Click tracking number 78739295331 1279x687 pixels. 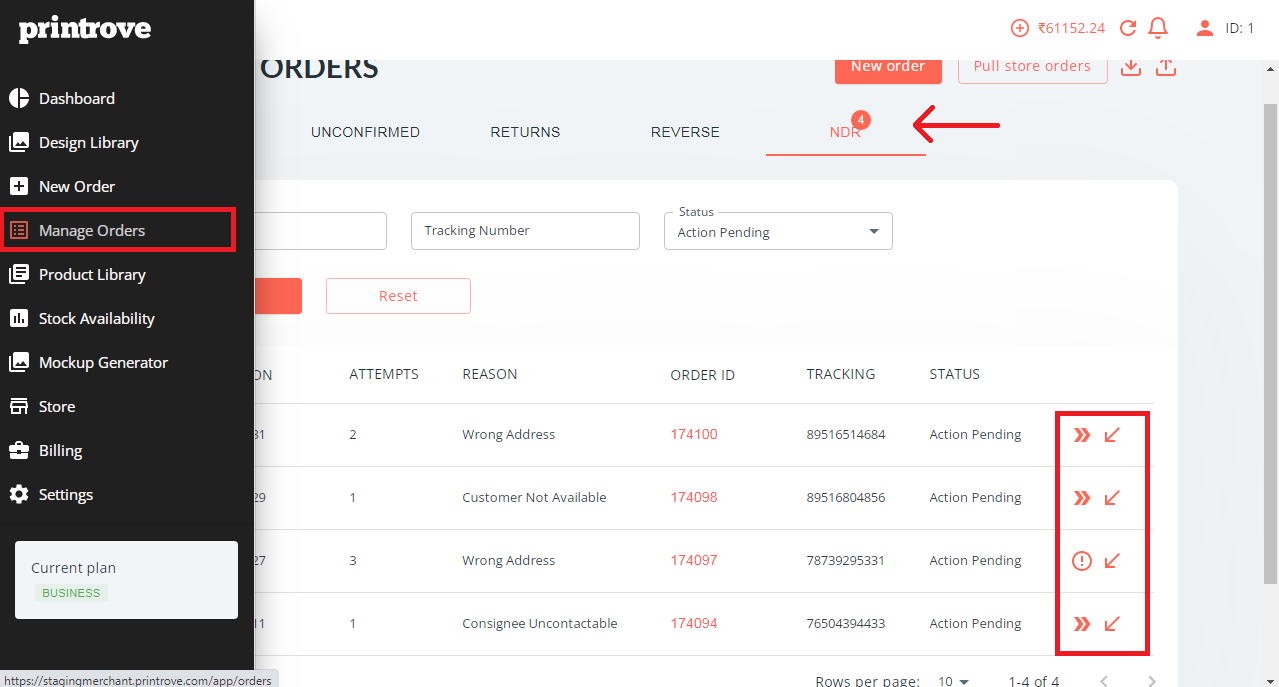click(x=846, y=561)
